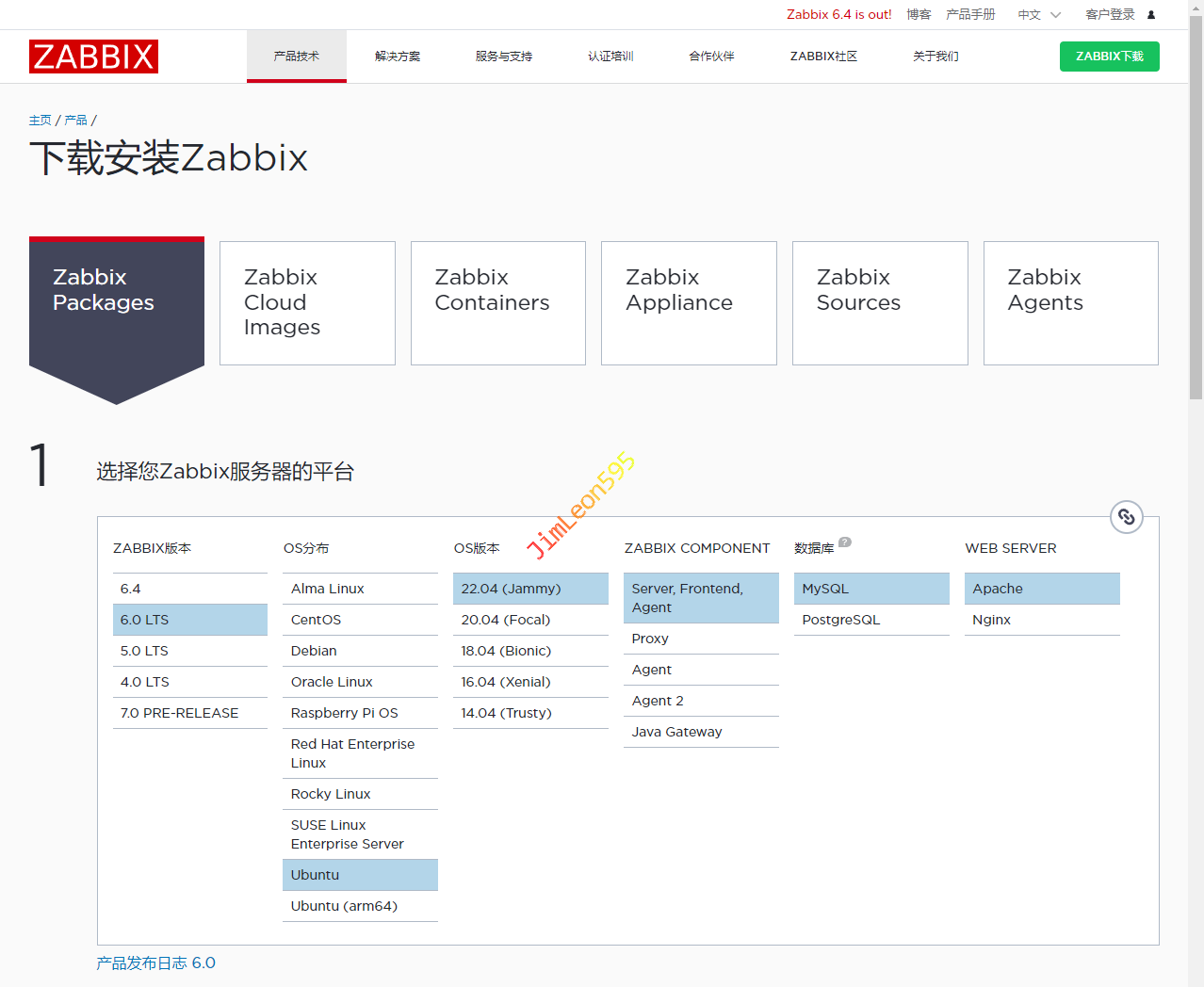Open the Zabbix Agents tab
Screen dimensions: 1204x987
coord(1070,302)
